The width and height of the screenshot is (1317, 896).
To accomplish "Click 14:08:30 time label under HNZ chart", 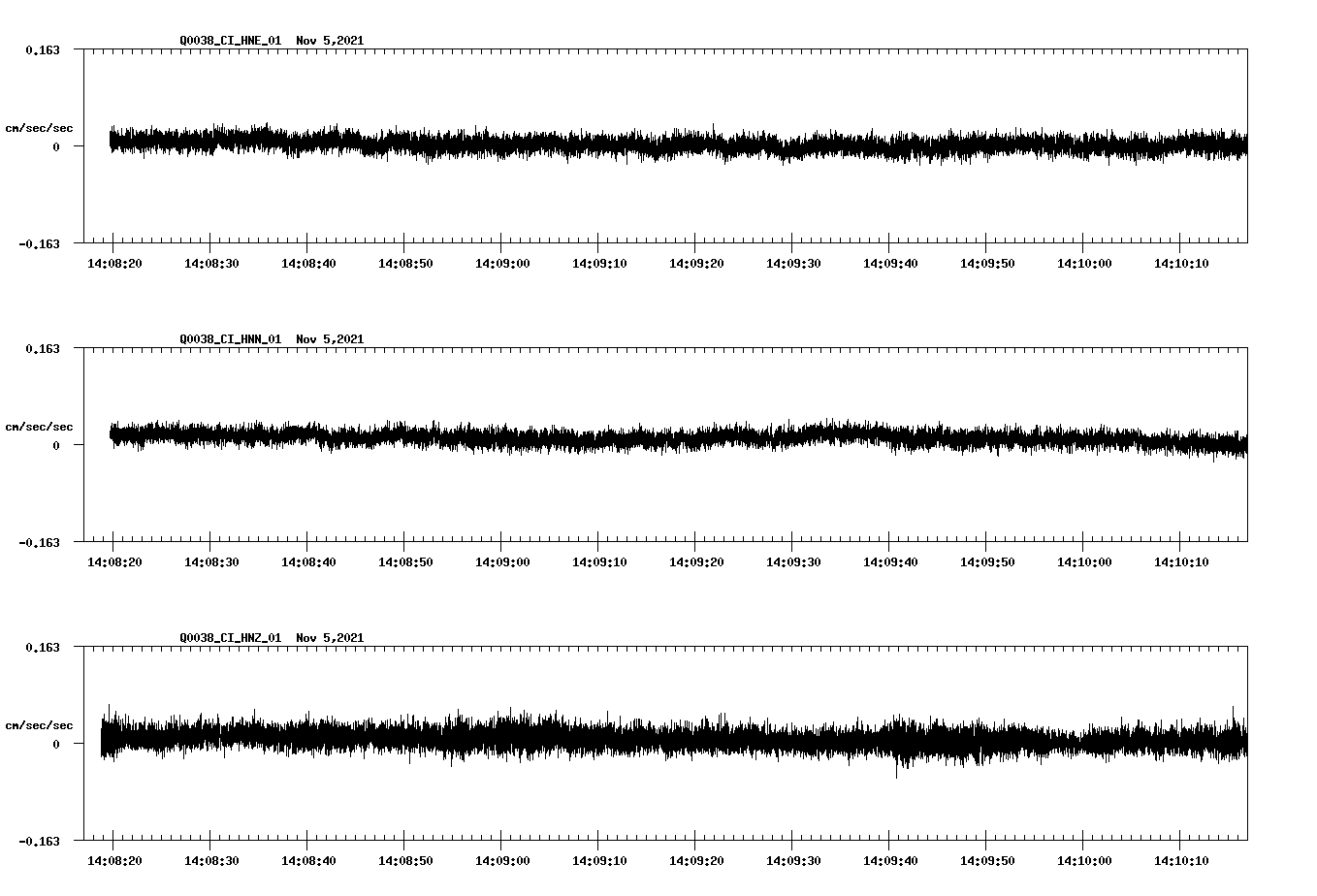I will point(211,860).
